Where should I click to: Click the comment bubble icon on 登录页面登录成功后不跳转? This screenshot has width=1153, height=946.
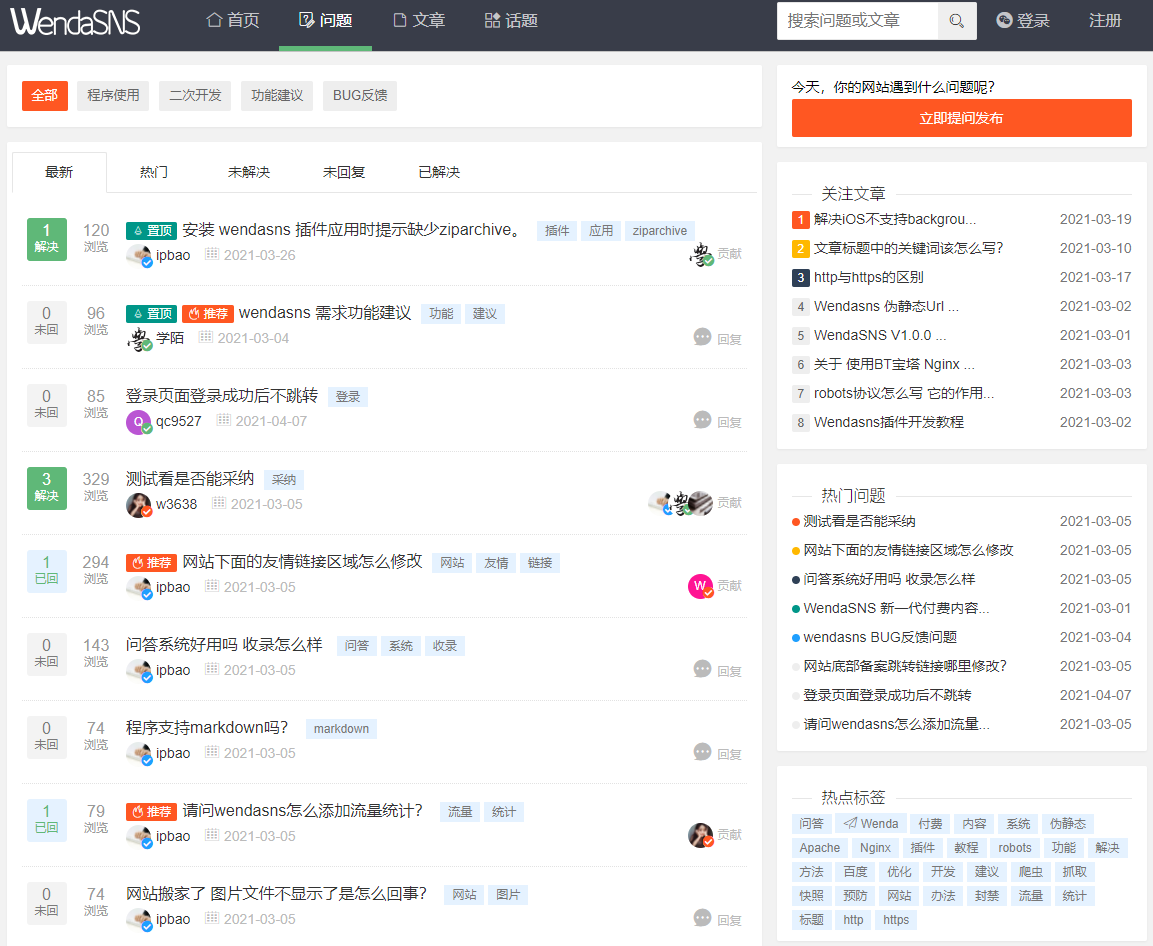[x=702, y=420]
